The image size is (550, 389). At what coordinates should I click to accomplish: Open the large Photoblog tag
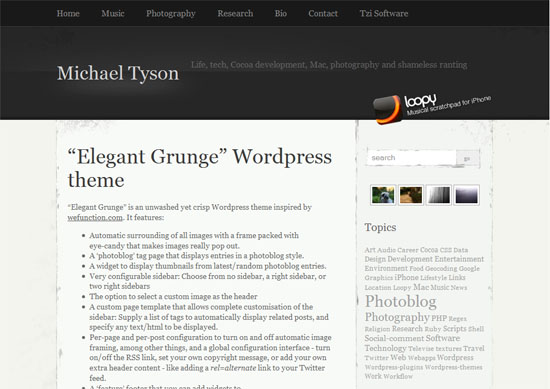[401, 302]
